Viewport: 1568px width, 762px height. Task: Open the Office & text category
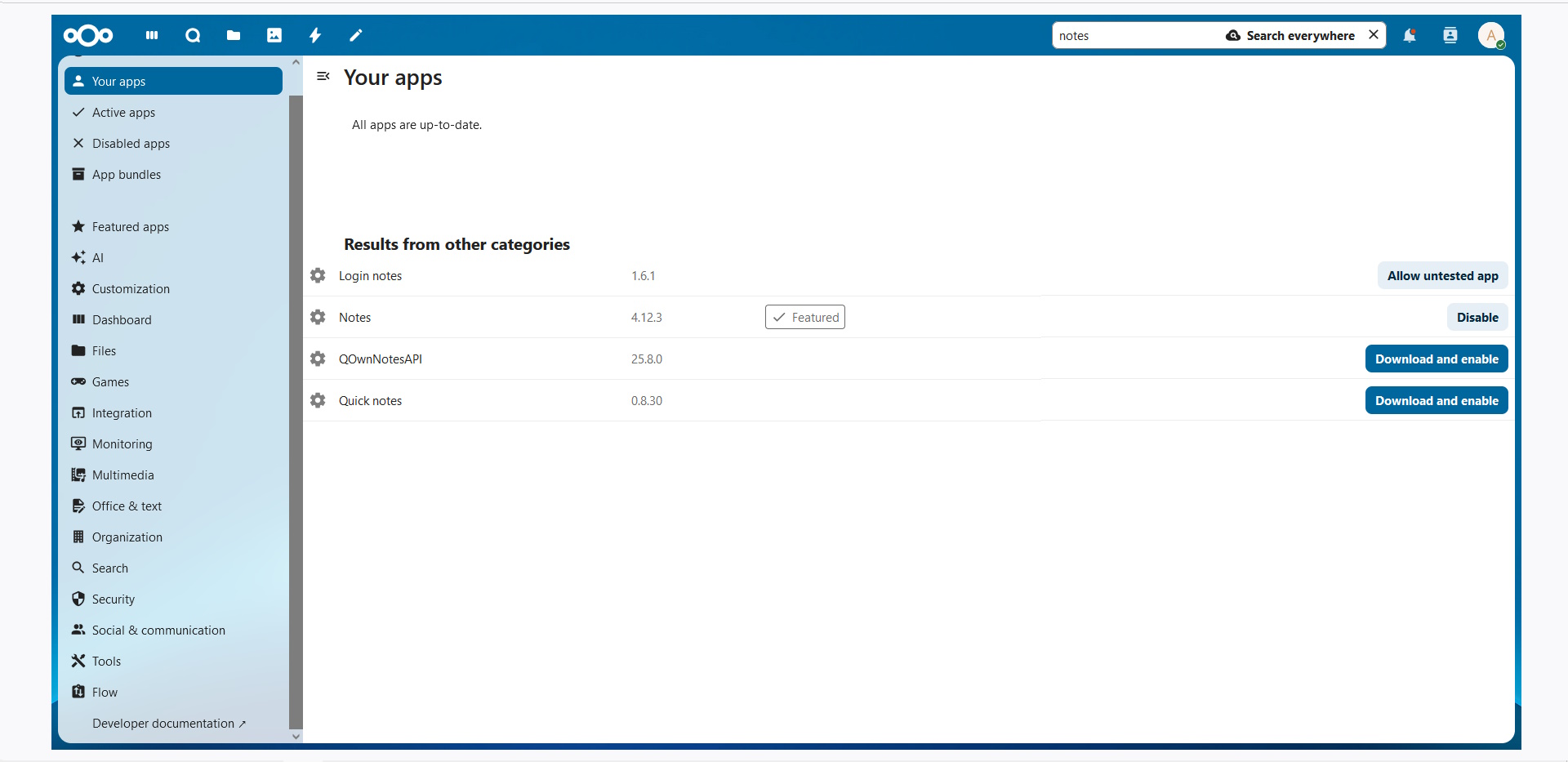[x=173, y=506]
